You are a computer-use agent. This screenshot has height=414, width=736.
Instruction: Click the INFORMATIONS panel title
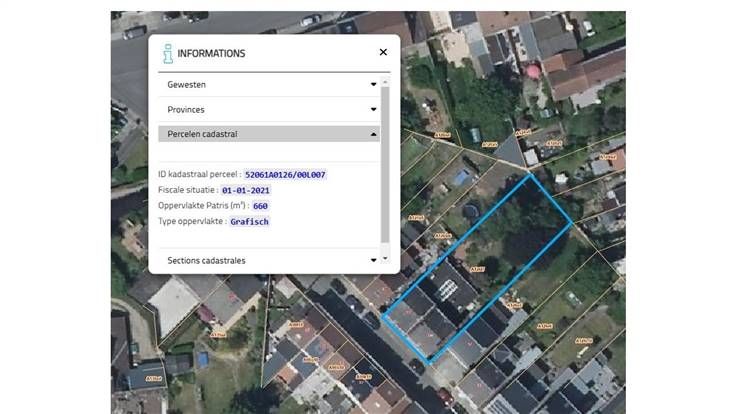(211, 53)
